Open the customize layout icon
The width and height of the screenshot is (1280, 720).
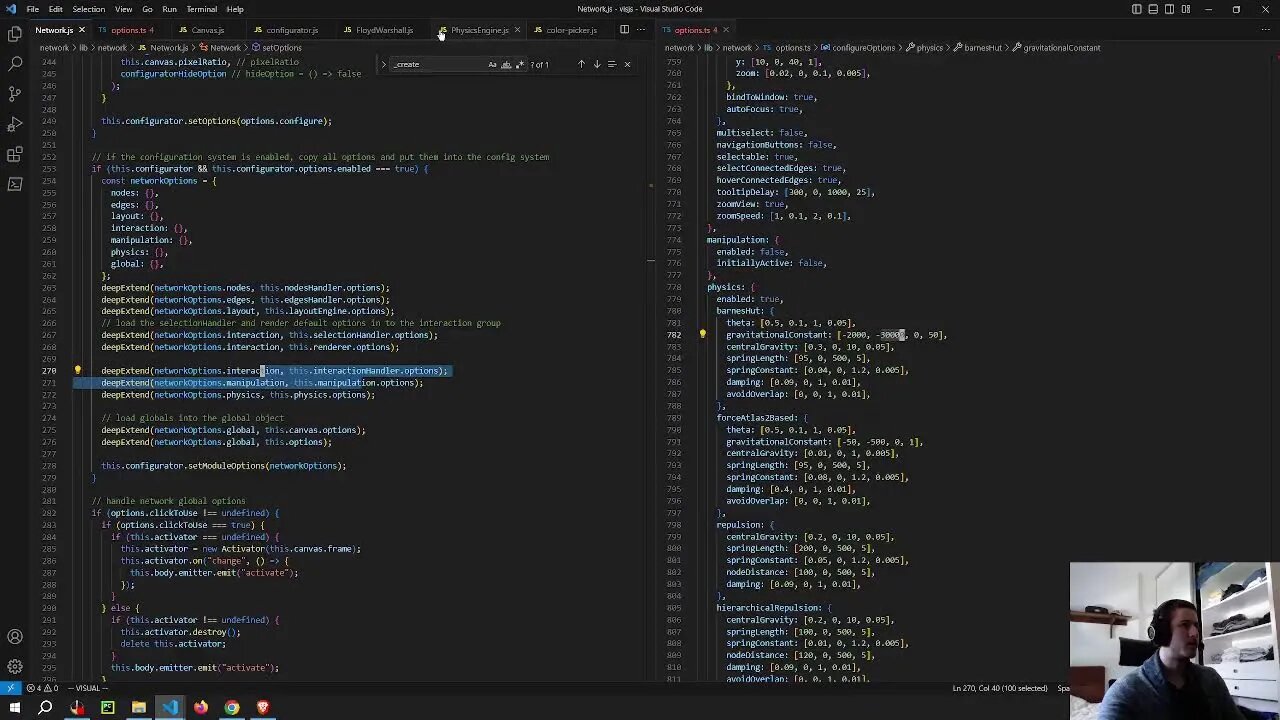1185,9
